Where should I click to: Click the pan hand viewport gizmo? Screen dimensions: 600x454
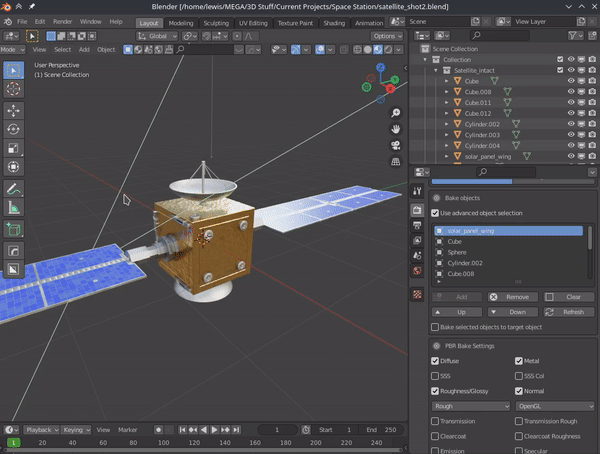(x=396, y=128)
